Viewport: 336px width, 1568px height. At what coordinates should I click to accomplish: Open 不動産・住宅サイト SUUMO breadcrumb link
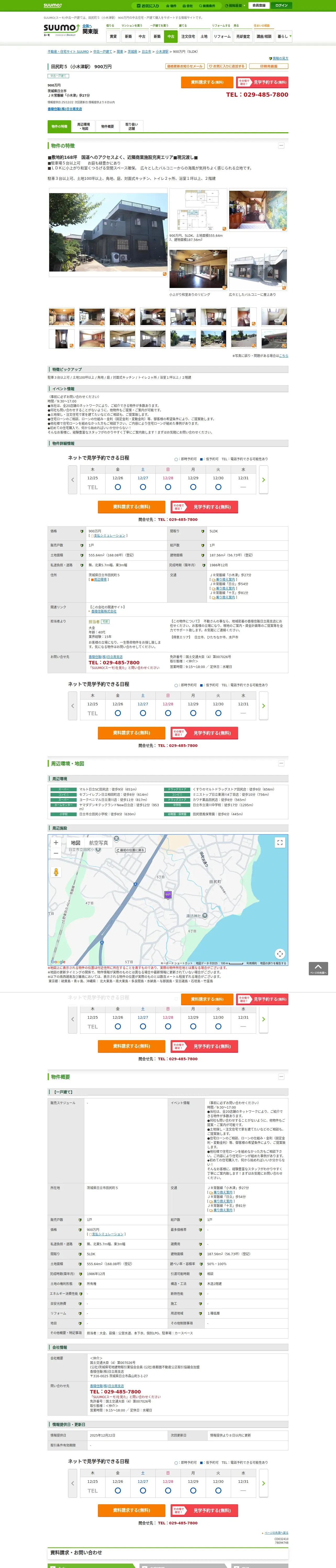[x=68, y=52]
